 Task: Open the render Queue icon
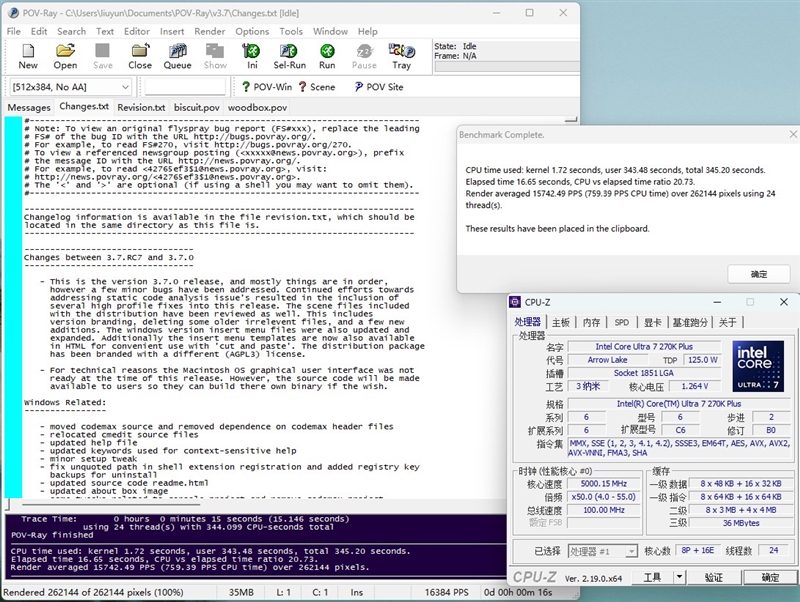click(x=177, y=56)
